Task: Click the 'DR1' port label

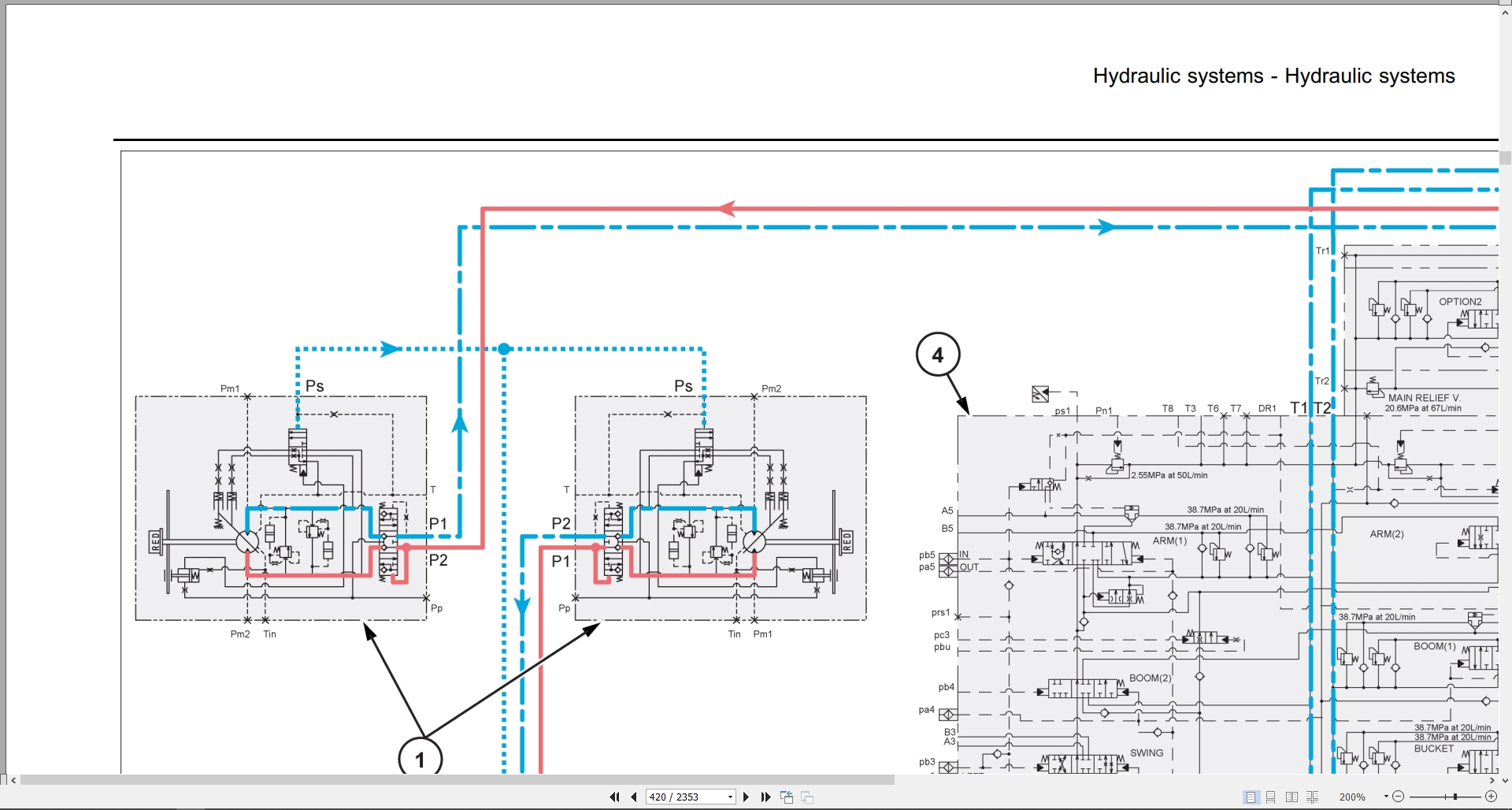Action: pos(1267,408)
